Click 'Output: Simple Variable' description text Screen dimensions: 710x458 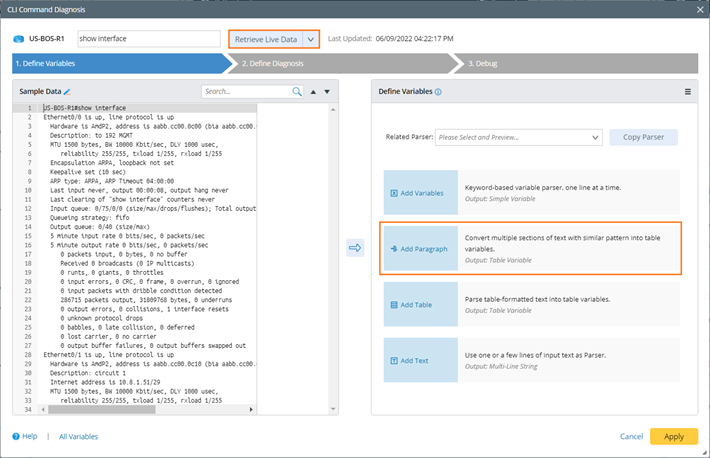click(500, 199)
